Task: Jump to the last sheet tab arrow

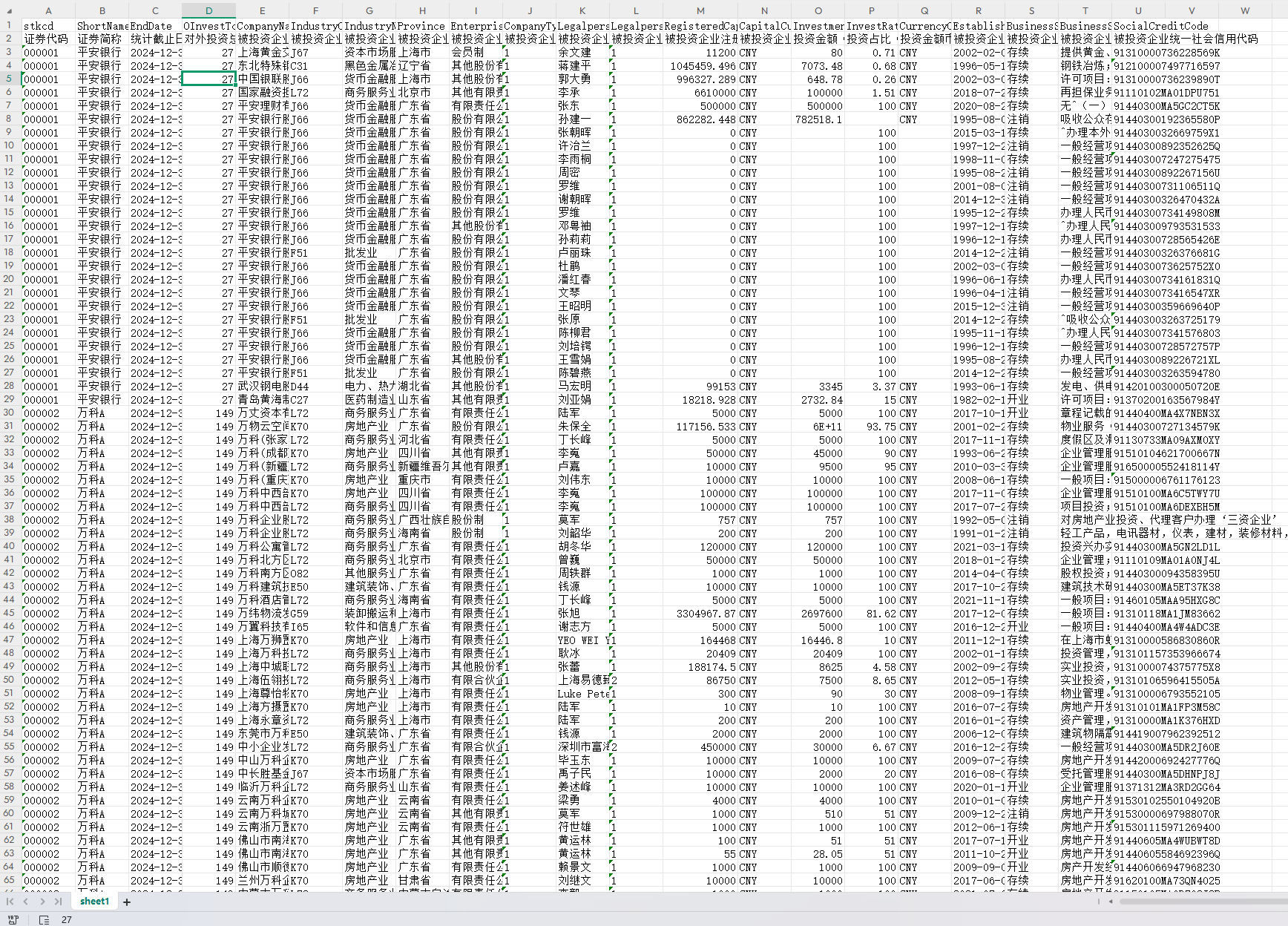Action: click(x=58, y=902)
